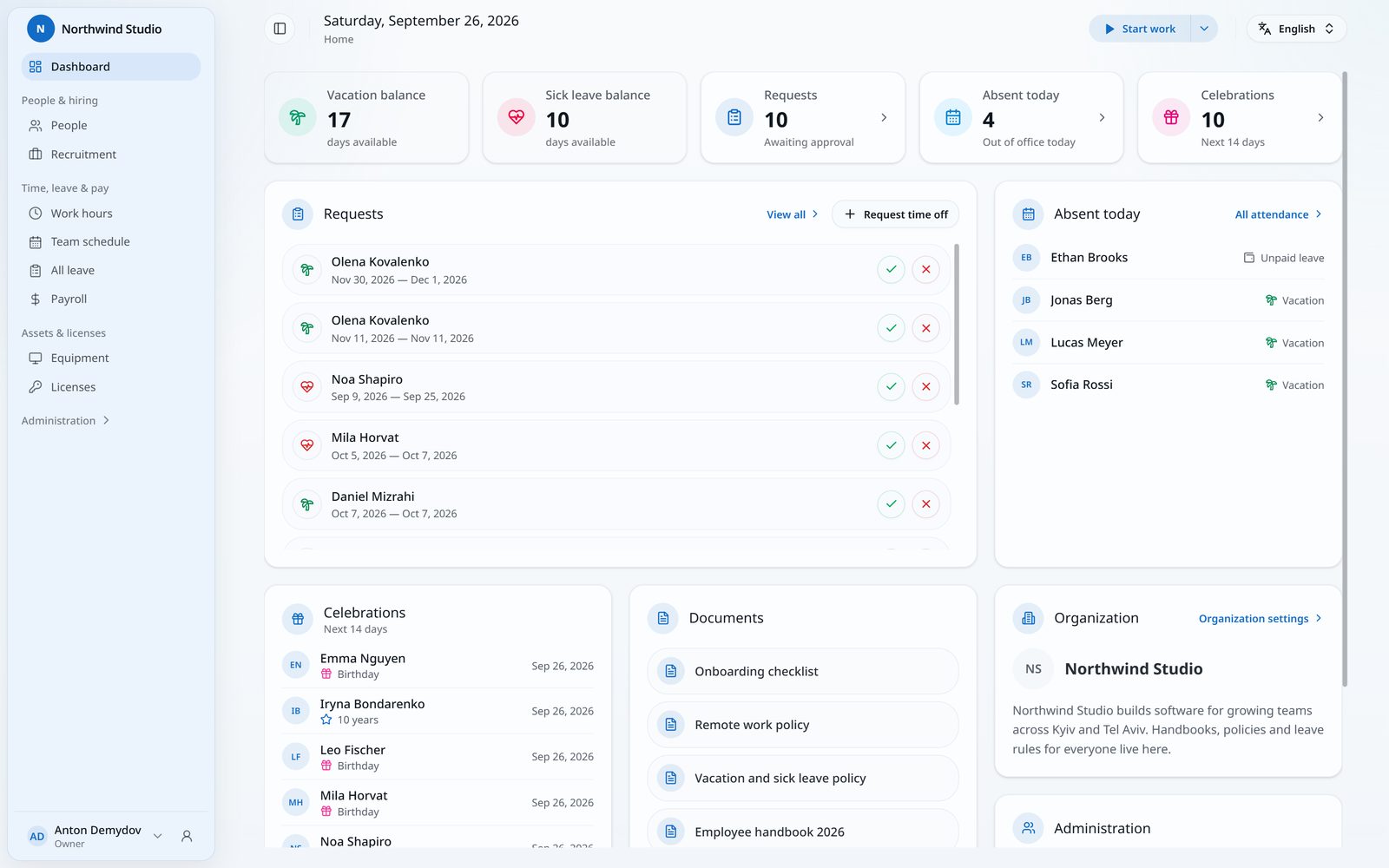Click Request time off button

pyautogui.click(x=895, y=214)
